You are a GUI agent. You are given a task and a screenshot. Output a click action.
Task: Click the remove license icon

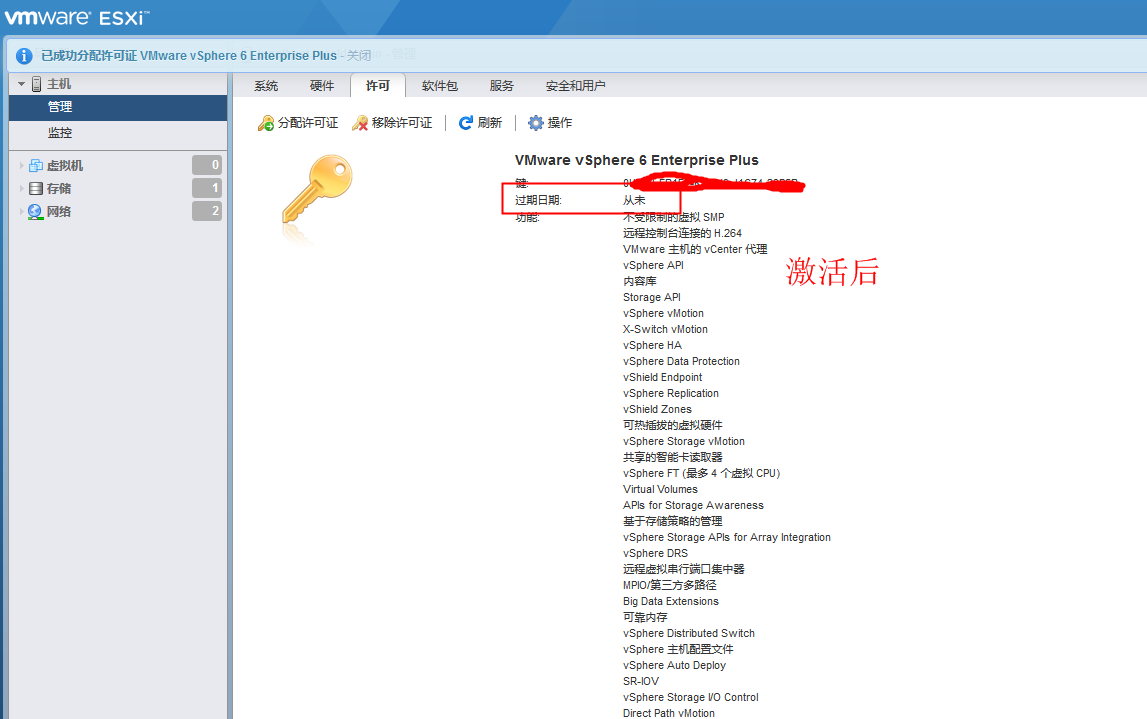point(360,123)
